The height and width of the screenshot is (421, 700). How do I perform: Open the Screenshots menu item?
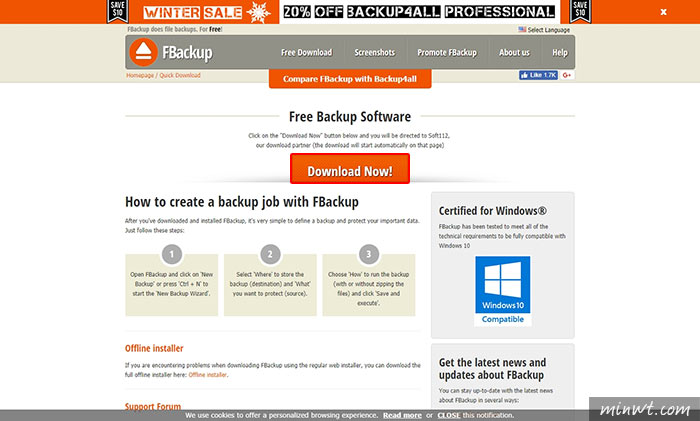click(375, 53)
